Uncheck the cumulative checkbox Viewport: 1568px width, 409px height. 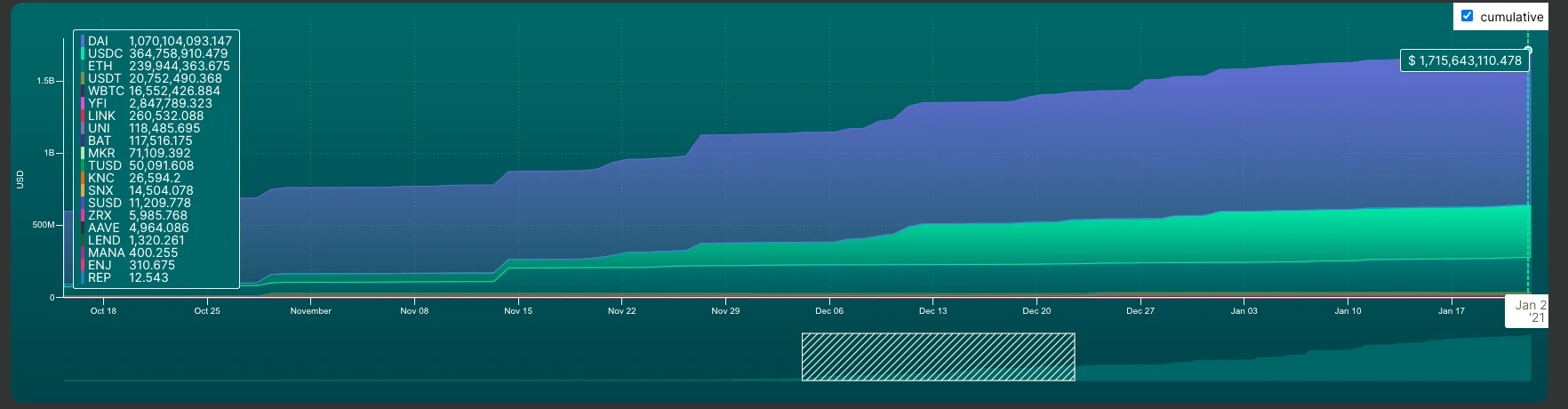pyautogui.click(x=1467, y=16)
